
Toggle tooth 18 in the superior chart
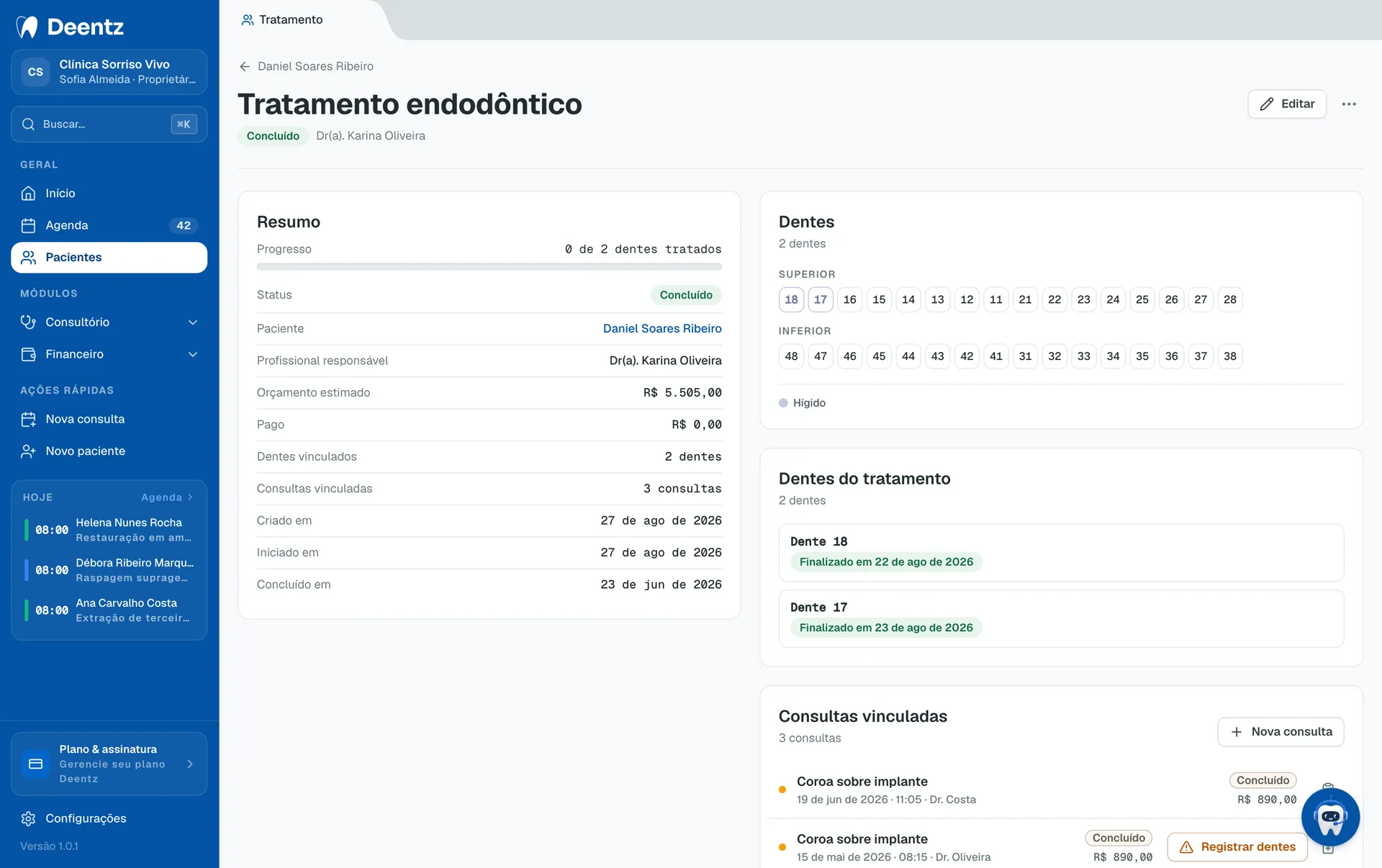(791, 299)
